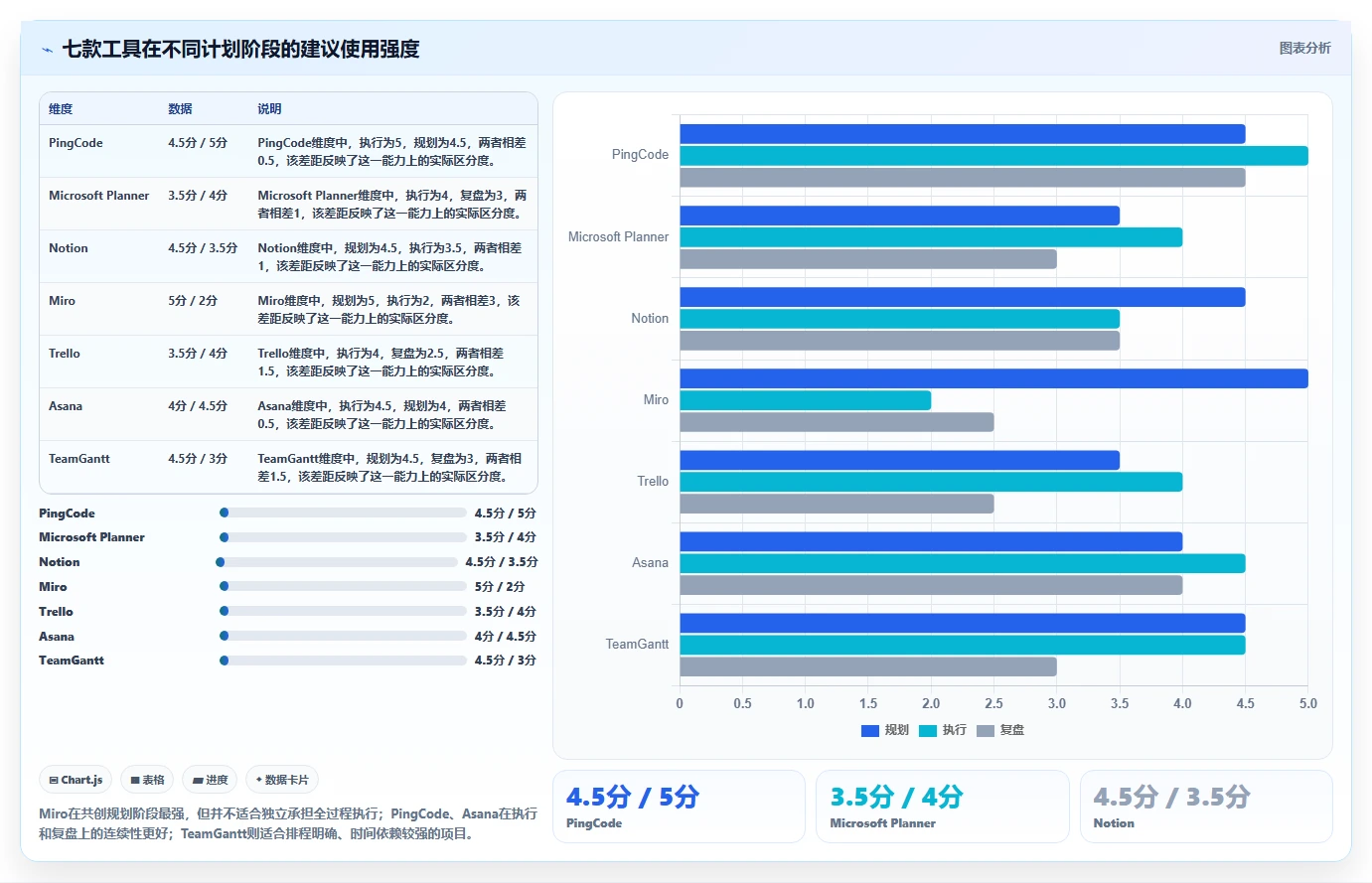Click the description starting Miro维度中
This screenshot has width=1372, height=883.
(x=388, y=310)
